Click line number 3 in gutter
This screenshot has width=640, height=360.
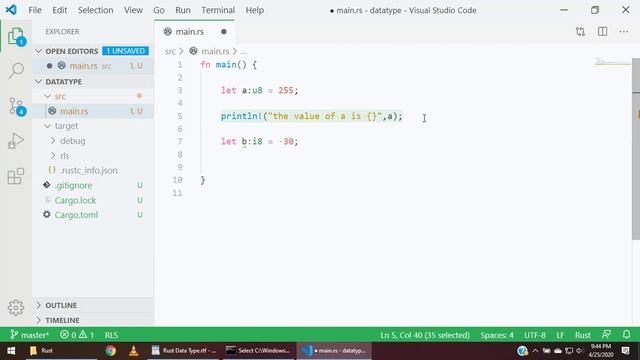180,90
